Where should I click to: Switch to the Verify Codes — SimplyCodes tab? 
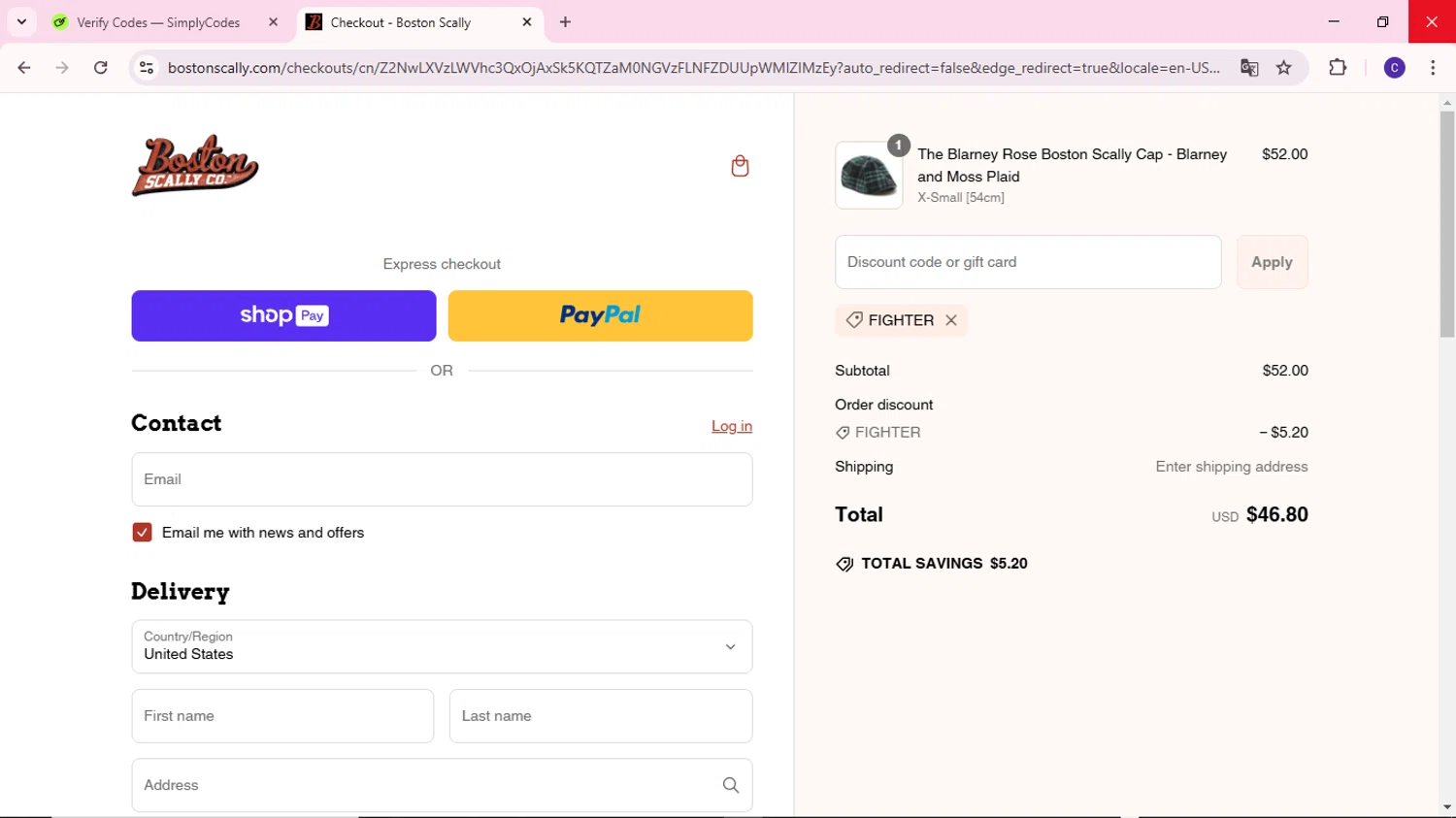158,22
